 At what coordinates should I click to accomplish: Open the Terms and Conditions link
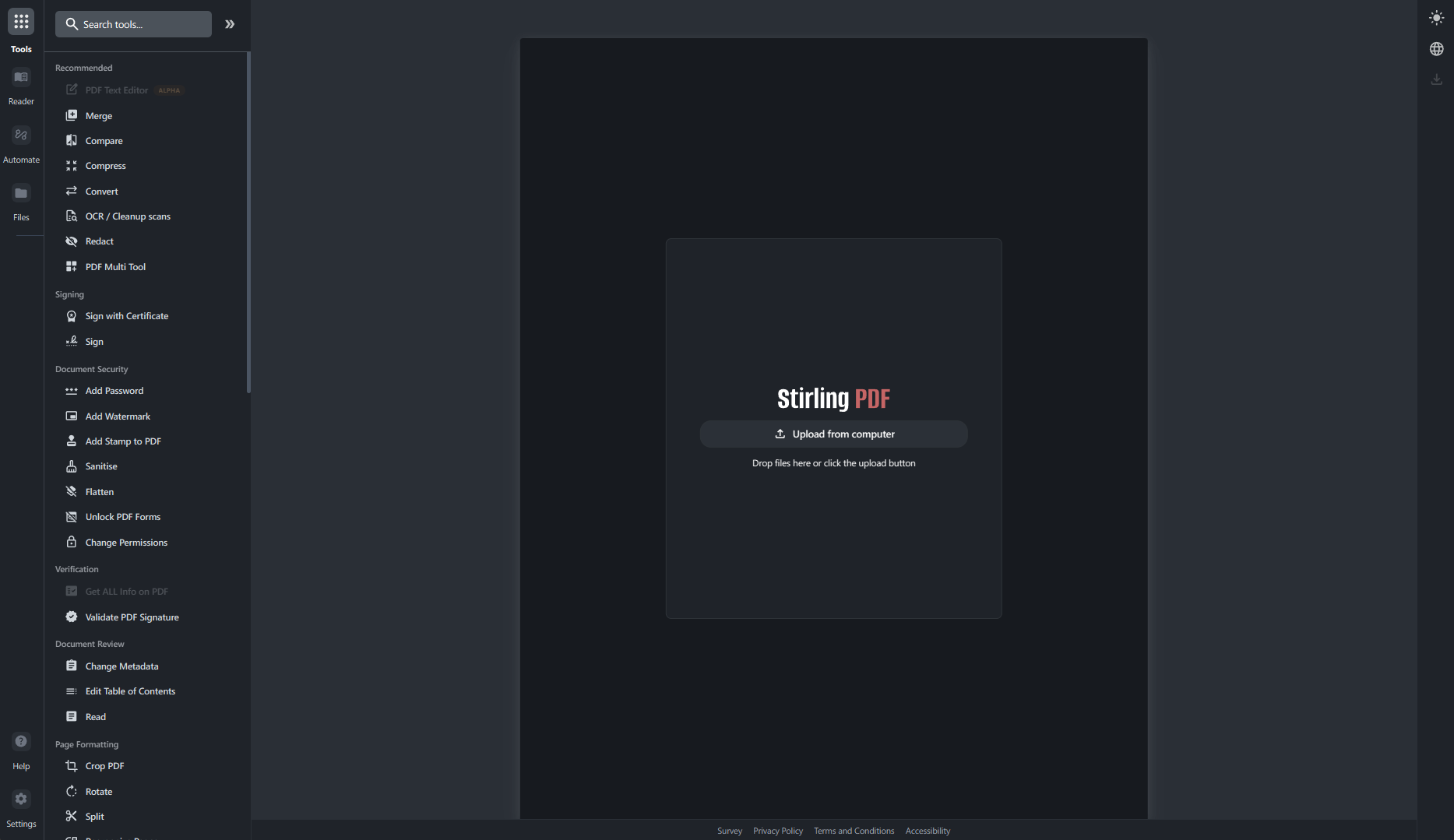pos(854,831)
